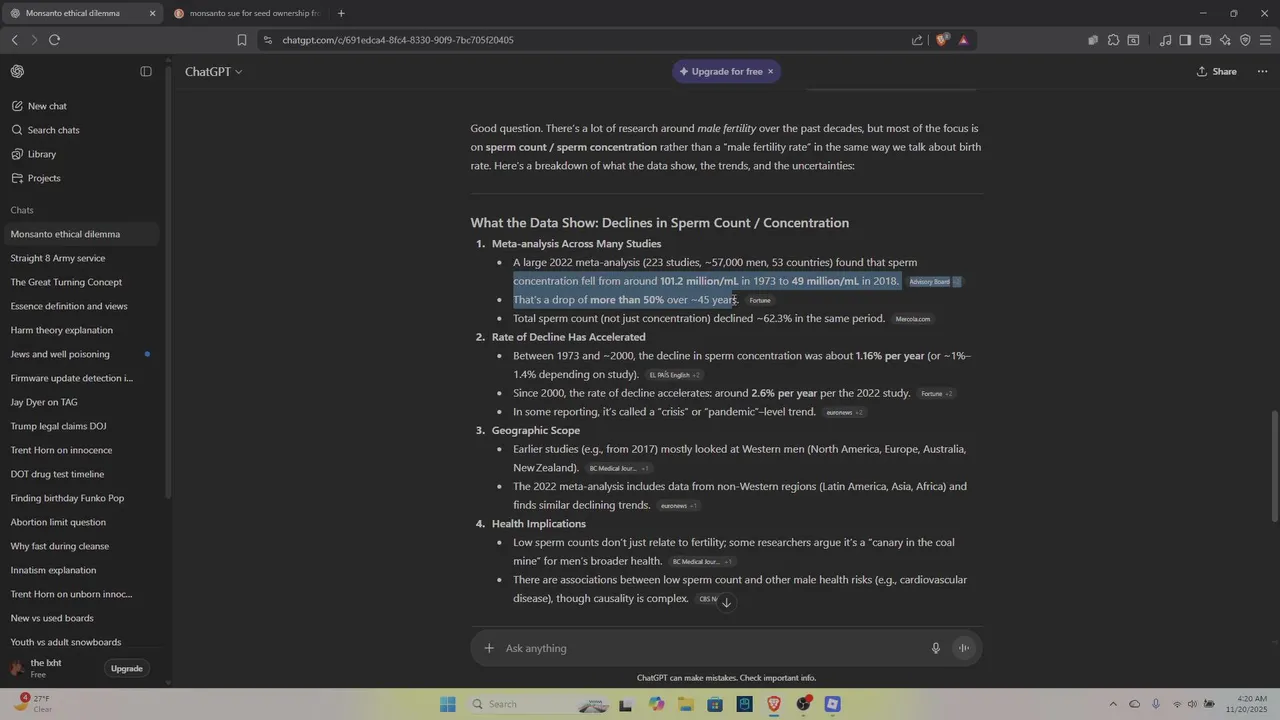The image size is (1280, 720).
Task: Click the music note playlist icon
Action: click(x=1165, y=40)
